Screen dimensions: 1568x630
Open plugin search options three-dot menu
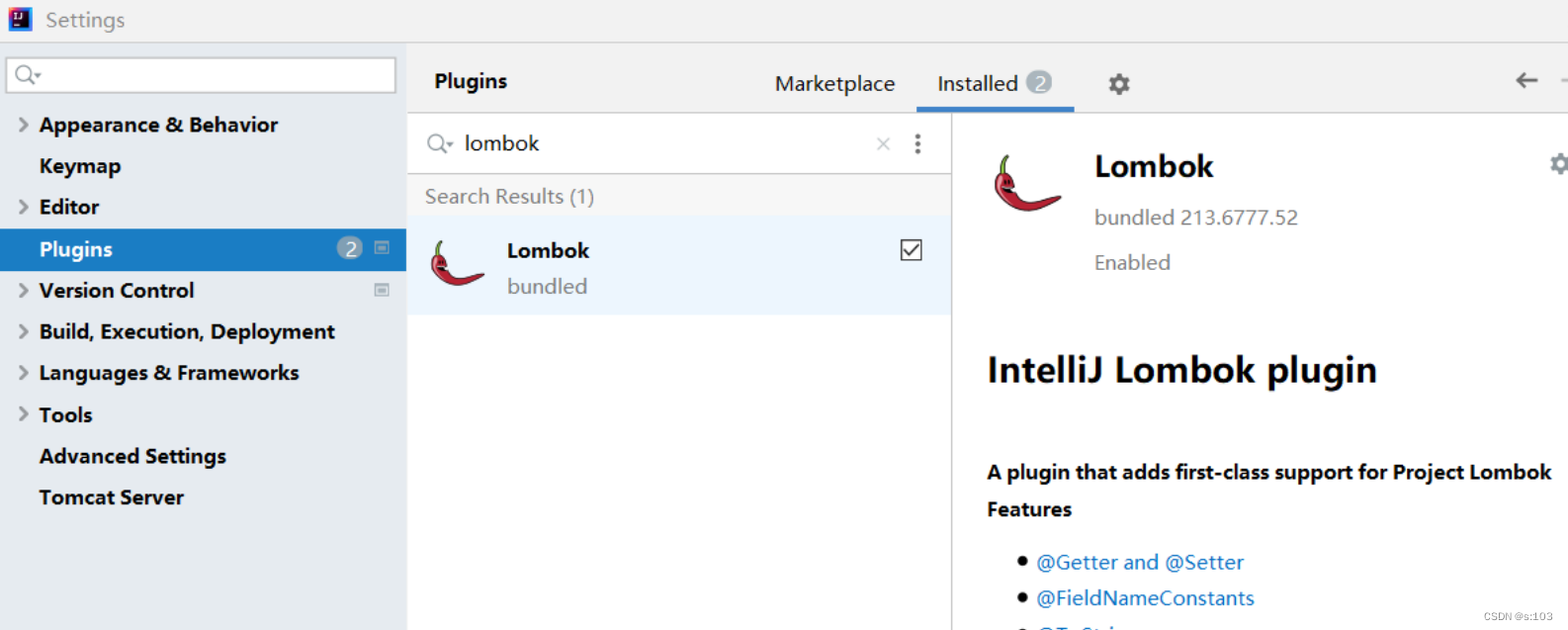(917, 144)
